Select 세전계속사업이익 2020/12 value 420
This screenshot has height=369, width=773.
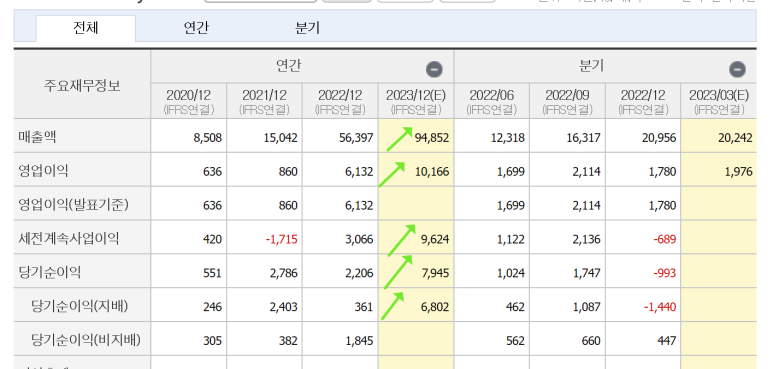click(x=212, y=240)
